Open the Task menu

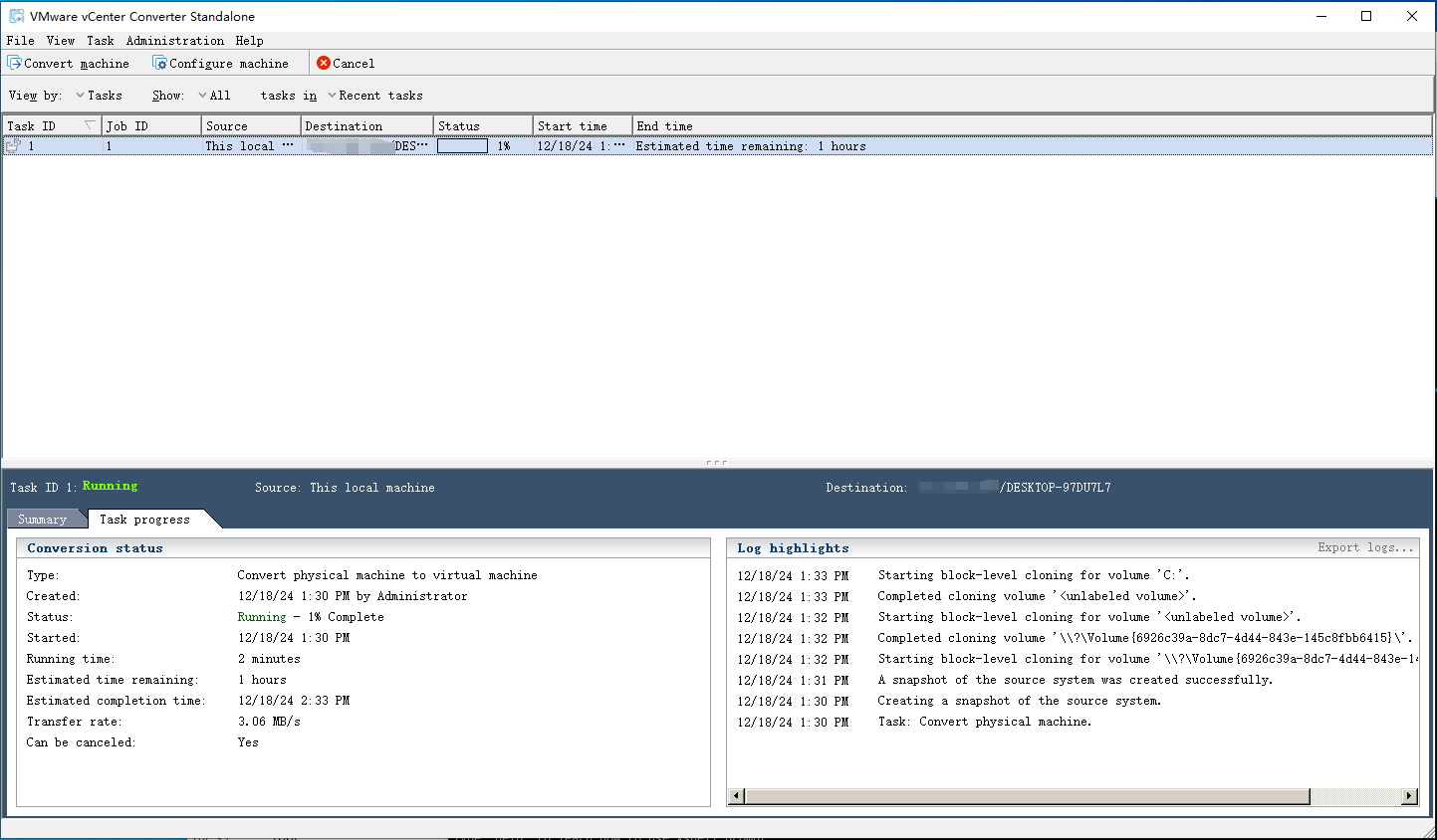point(101,41)
